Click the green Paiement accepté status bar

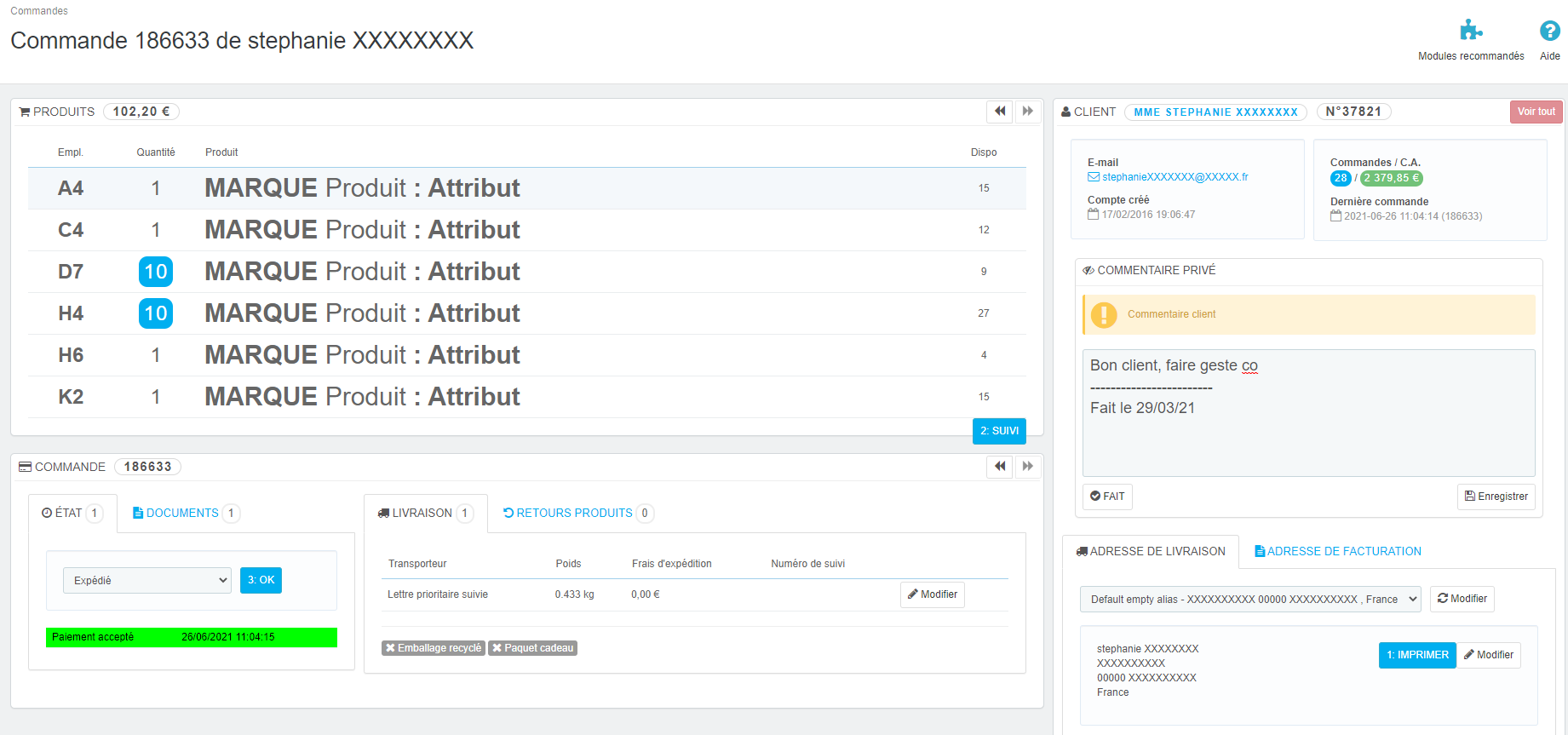coord(192,637)
